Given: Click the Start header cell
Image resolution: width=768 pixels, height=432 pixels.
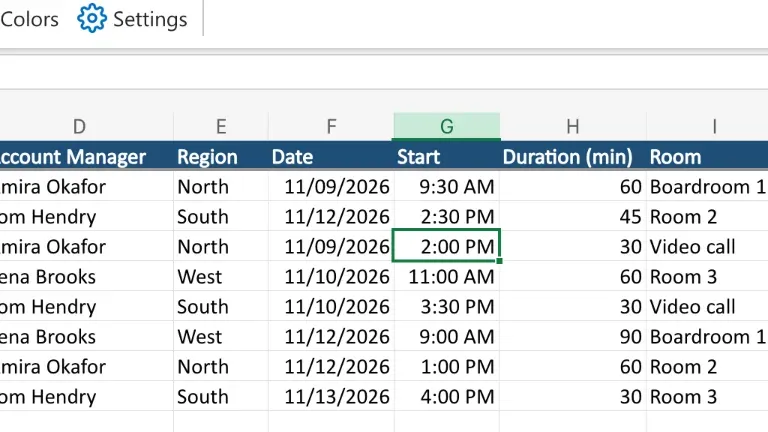Looking at the screenshot, I should click(x=447, y=157).
